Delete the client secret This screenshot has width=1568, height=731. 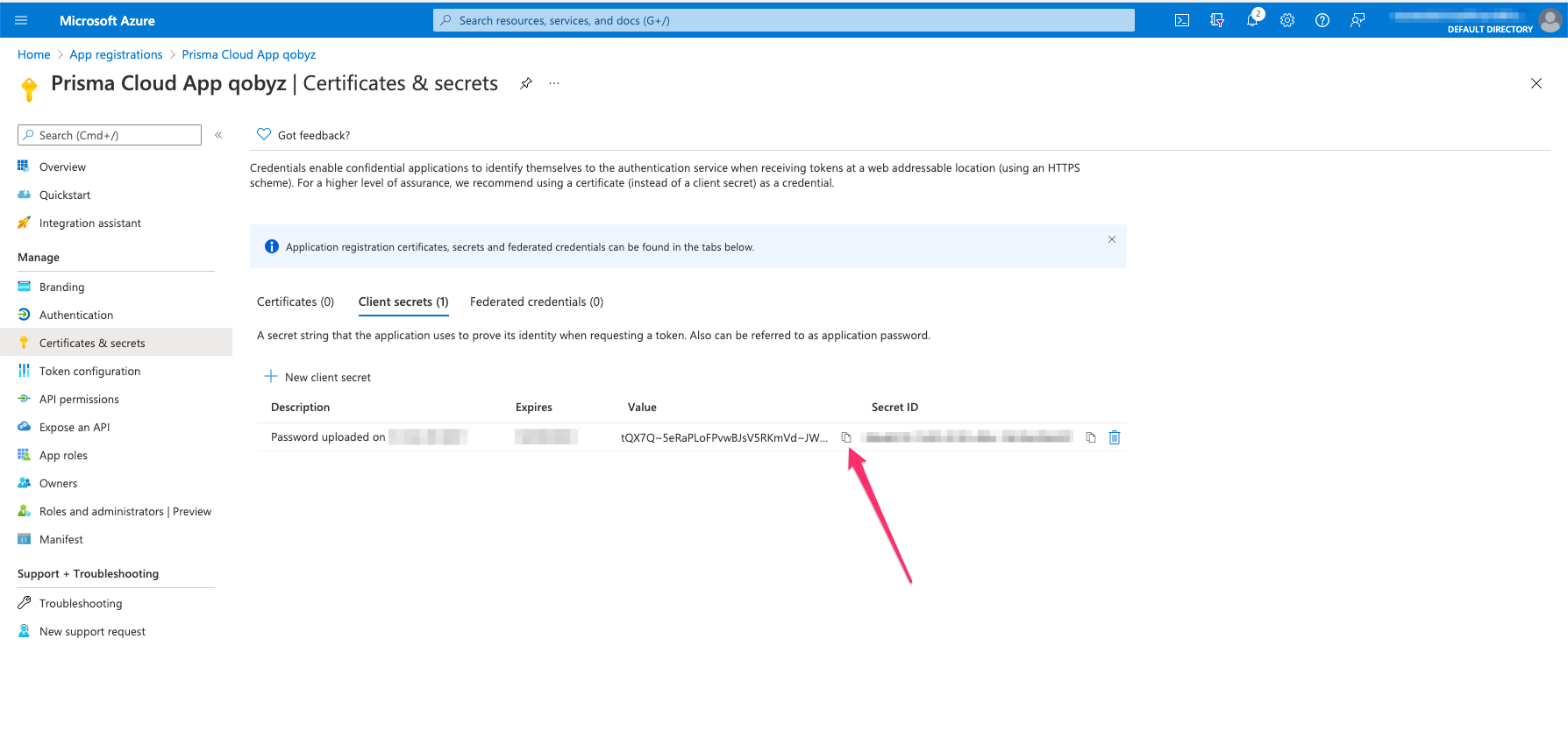(1115, 437)
